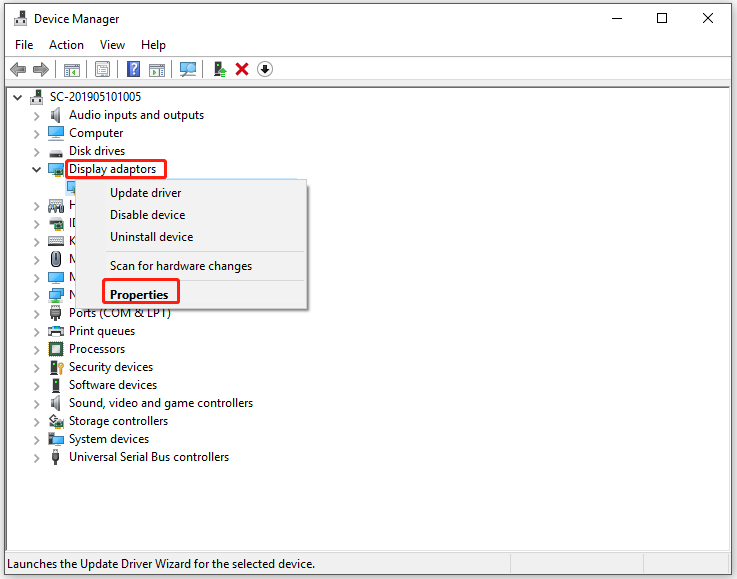The width and height of the screenshot is (737, 579).
Task: Select the Processors tree label
Action: click(x=97, y=349)
